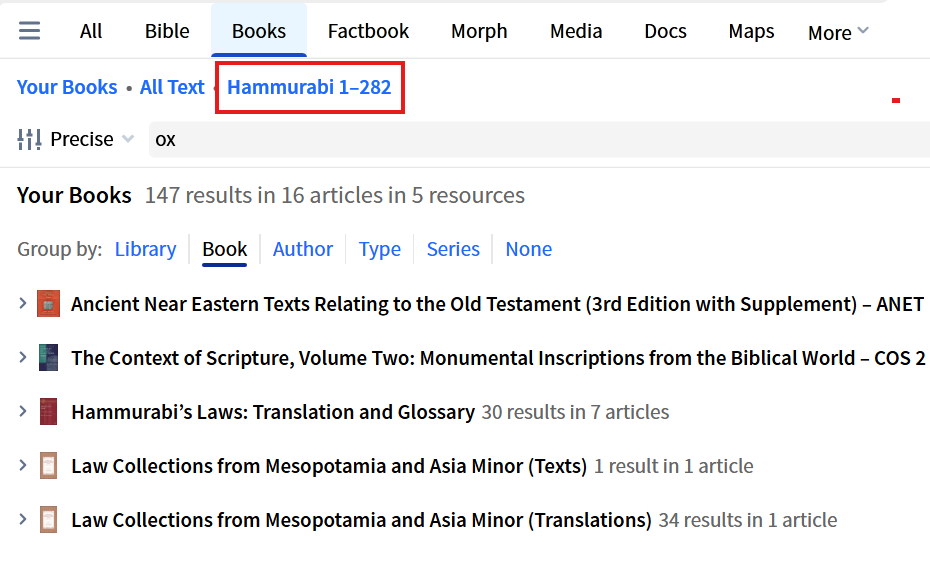Open the More search types dropdown

[838, 32]
